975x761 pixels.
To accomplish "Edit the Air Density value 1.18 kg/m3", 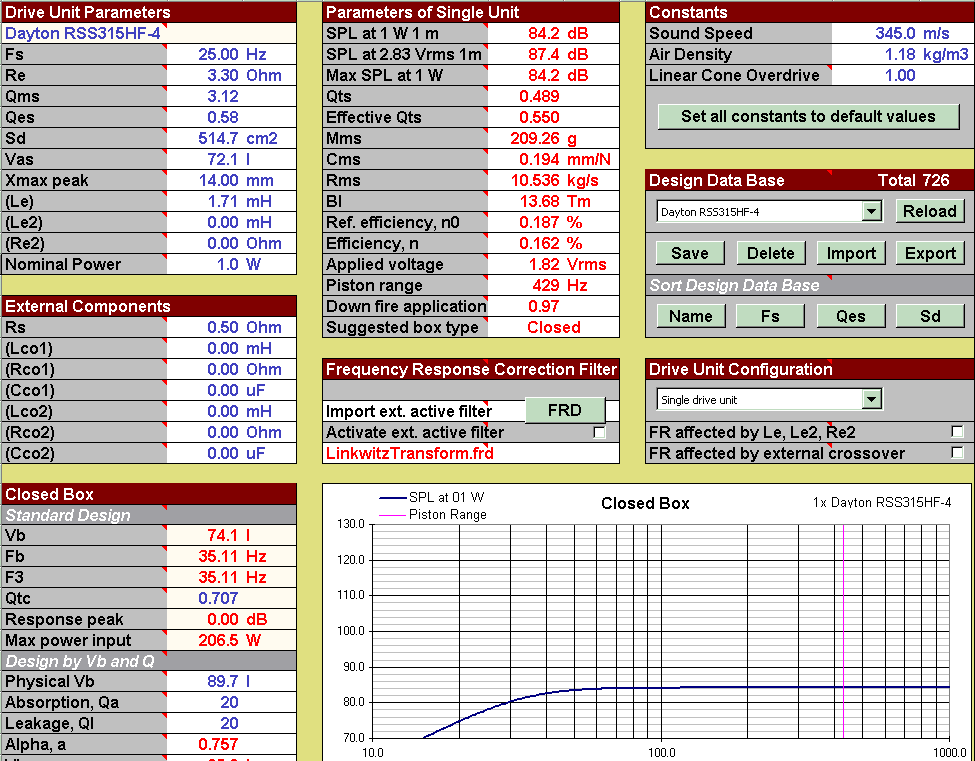I will (x=902, y=54).
